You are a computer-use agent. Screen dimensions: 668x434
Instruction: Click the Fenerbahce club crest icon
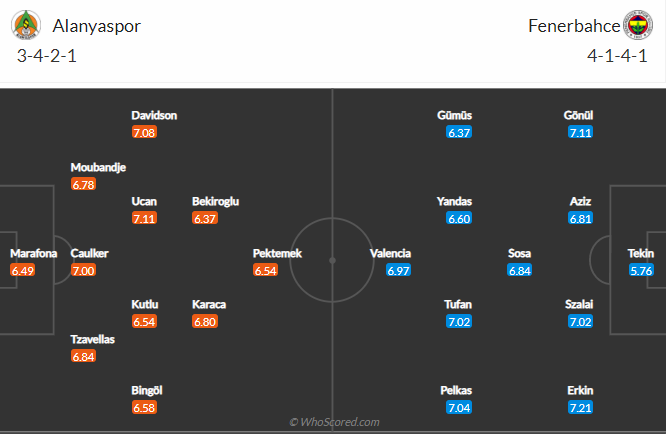(637, 26)
